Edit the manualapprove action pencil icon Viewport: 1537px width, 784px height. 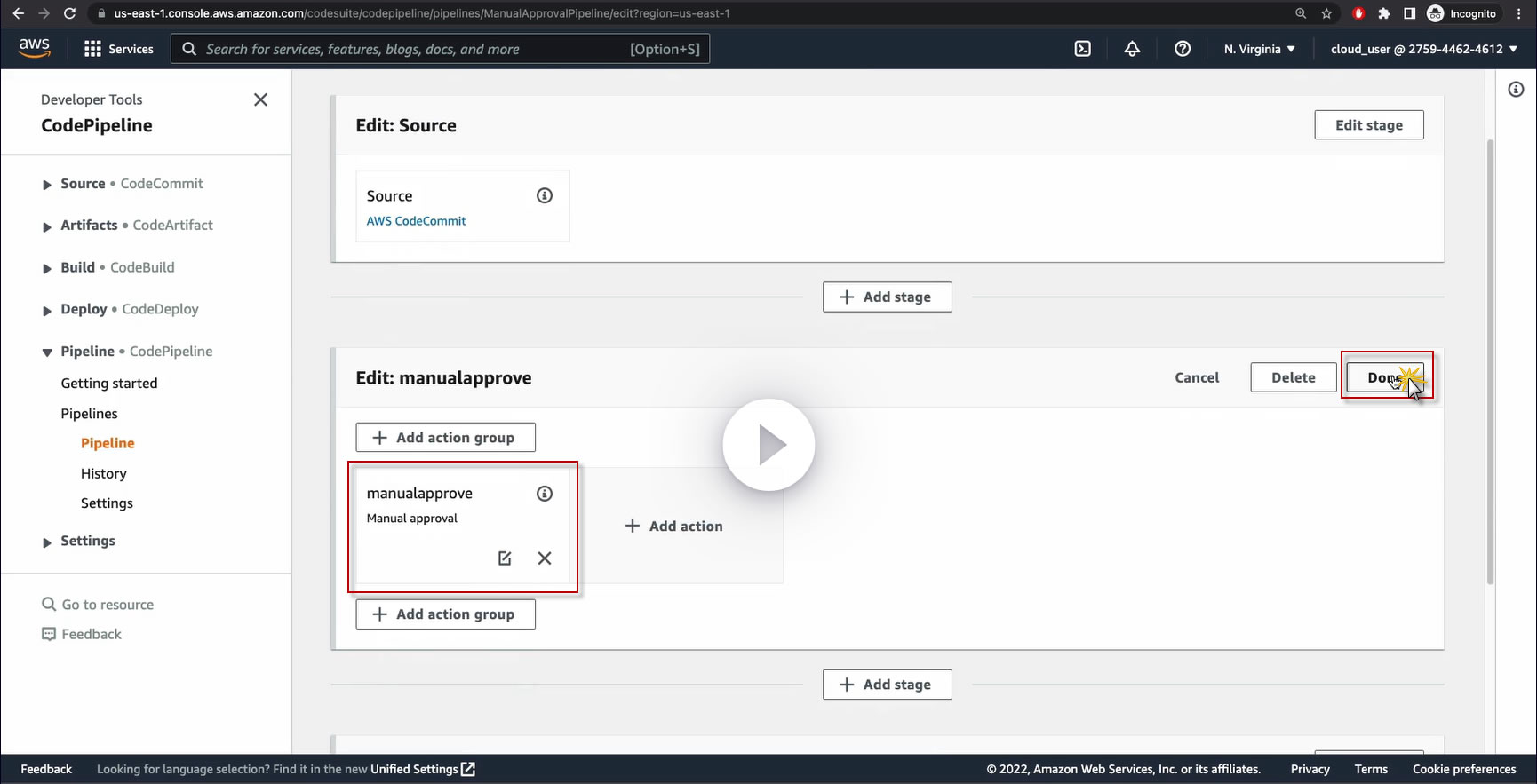[505, 558]
